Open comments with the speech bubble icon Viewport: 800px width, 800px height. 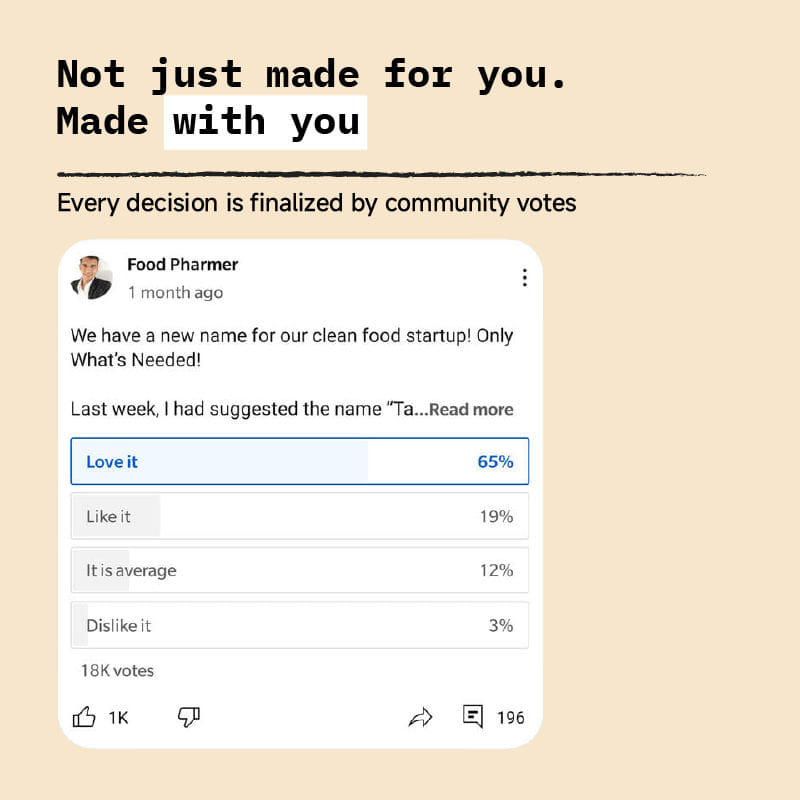click(471, 717)
